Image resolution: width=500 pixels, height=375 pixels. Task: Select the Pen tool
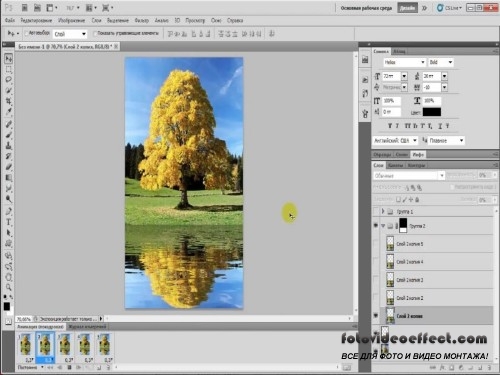point(9,211)
